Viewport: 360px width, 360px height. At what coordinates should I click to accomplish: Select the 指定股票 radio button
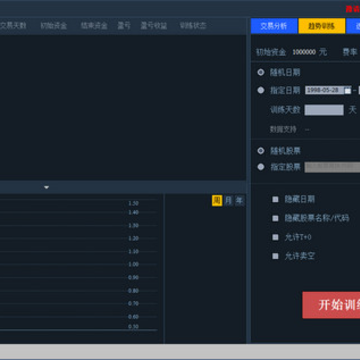click(x=261, y=167)
